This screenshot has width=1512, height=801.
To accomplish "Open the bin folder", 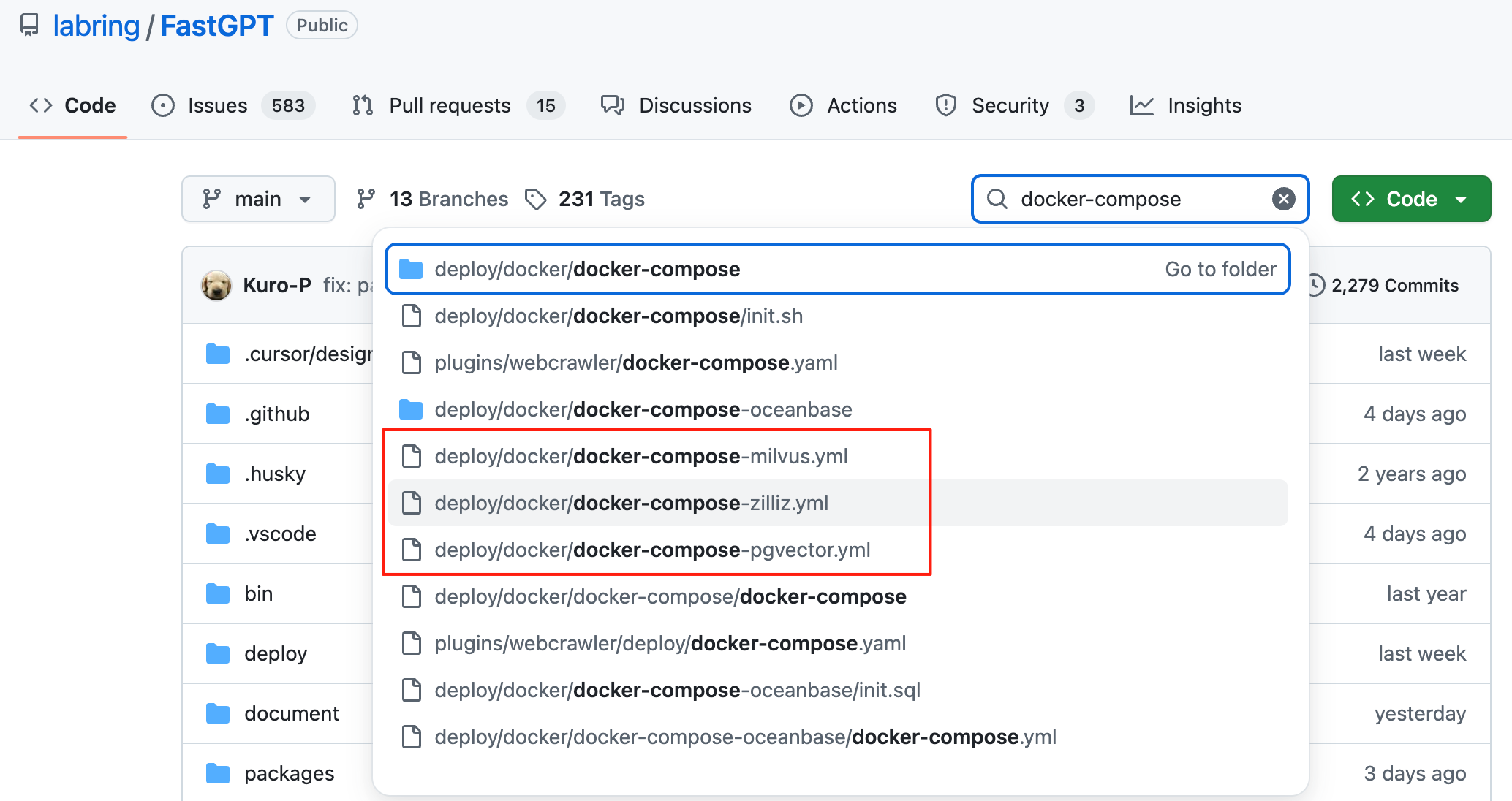I will pyautogui.click(x=259, y=593).
